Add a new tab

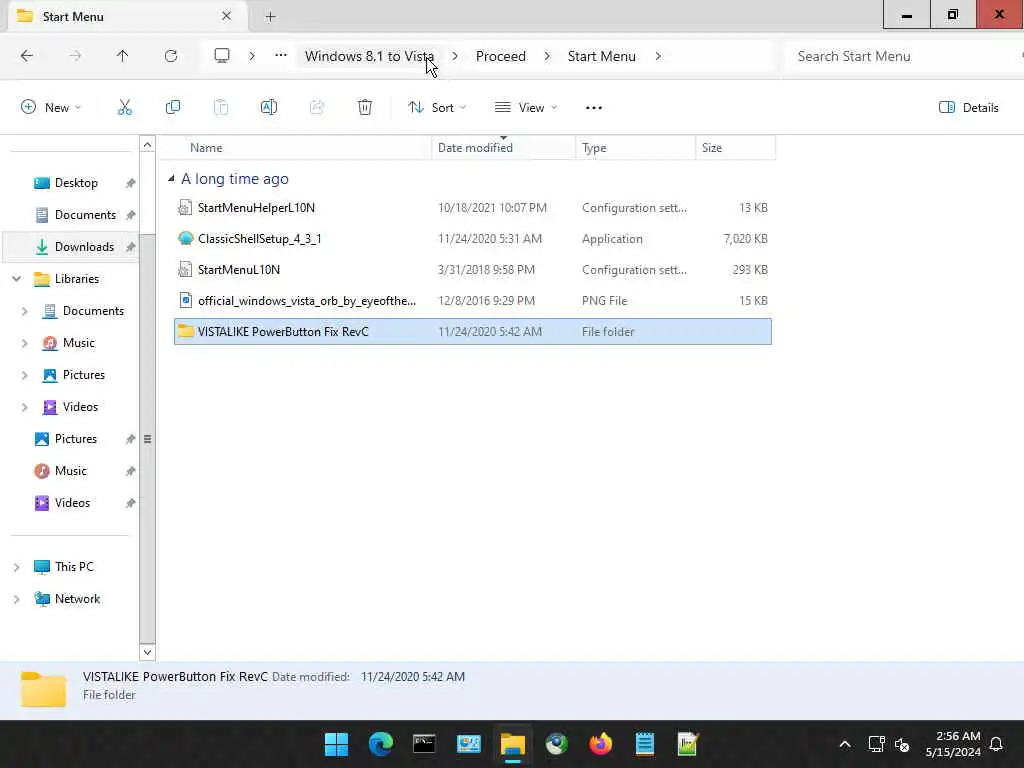[x=270, y=16]
